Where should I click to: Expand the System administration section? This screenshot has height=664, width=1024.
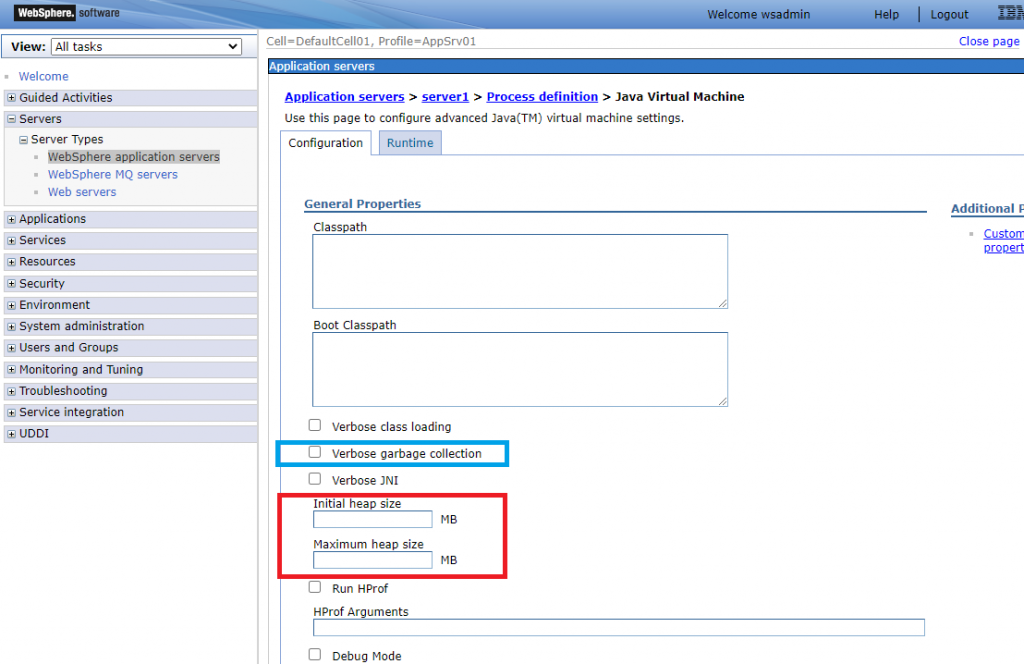click(x=11, y=326)
